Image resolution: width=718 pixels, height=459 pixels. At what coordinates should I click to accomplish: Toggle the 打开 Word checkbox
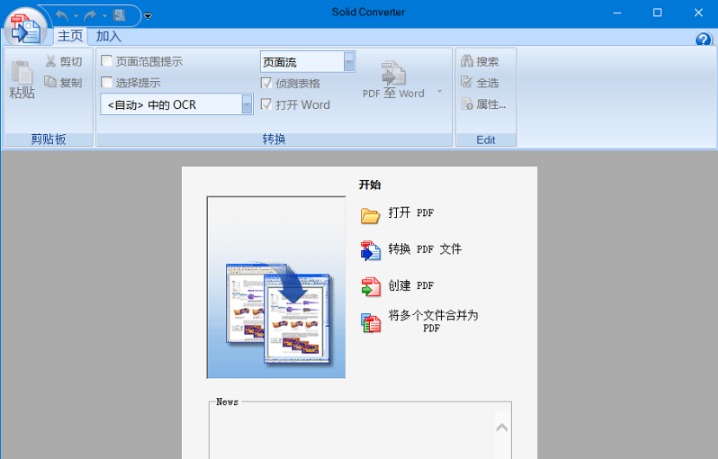[x=266, y=104]
